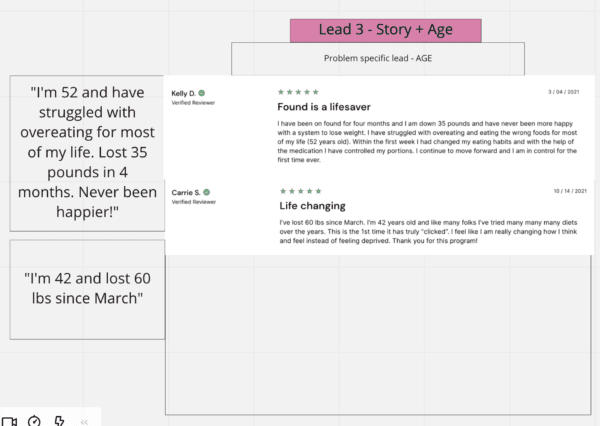Click the star rating on Carrie's review
This screenshot has width=600, height=426.
301,191
